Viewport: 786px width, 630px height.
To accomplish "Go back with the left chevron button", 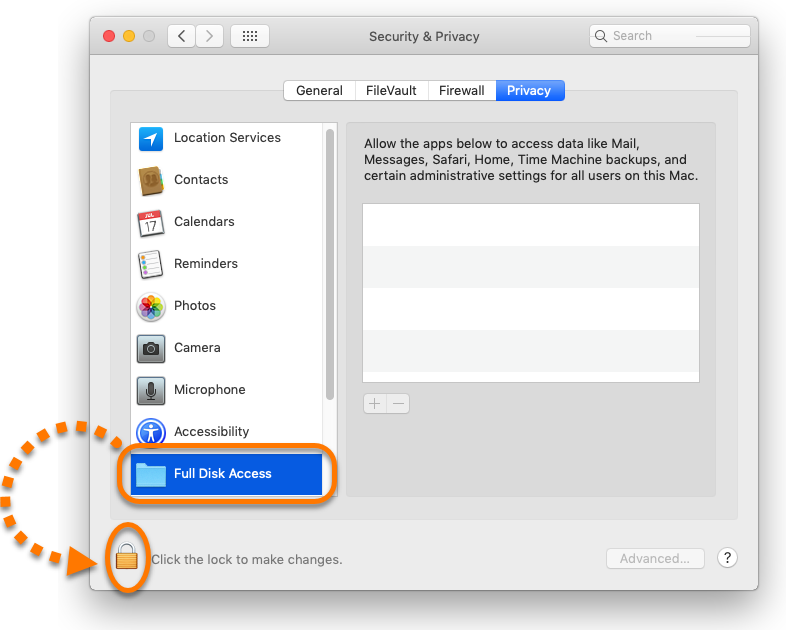I will pos(181,36).
